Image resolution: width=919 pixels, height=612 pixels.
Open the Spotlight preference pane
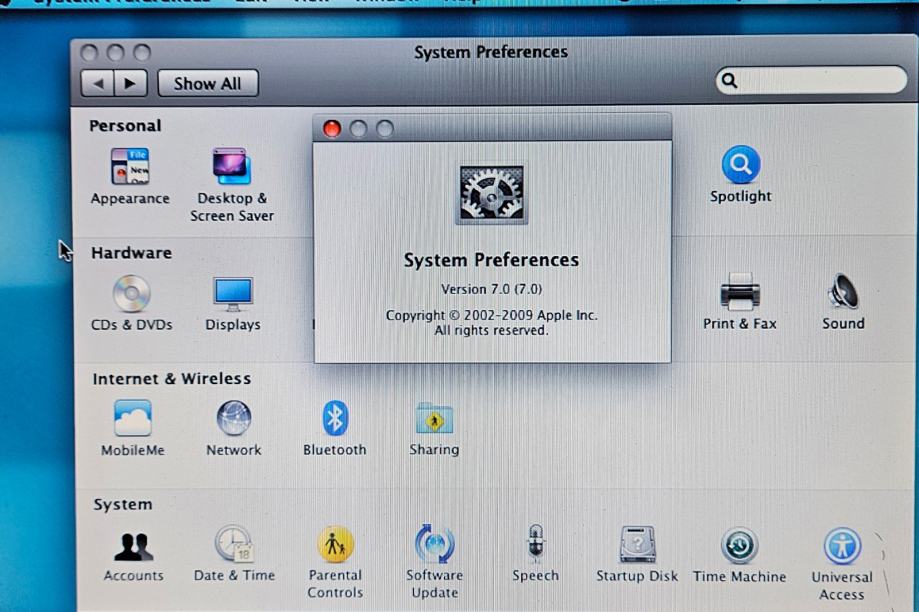(x=741, y=174)
